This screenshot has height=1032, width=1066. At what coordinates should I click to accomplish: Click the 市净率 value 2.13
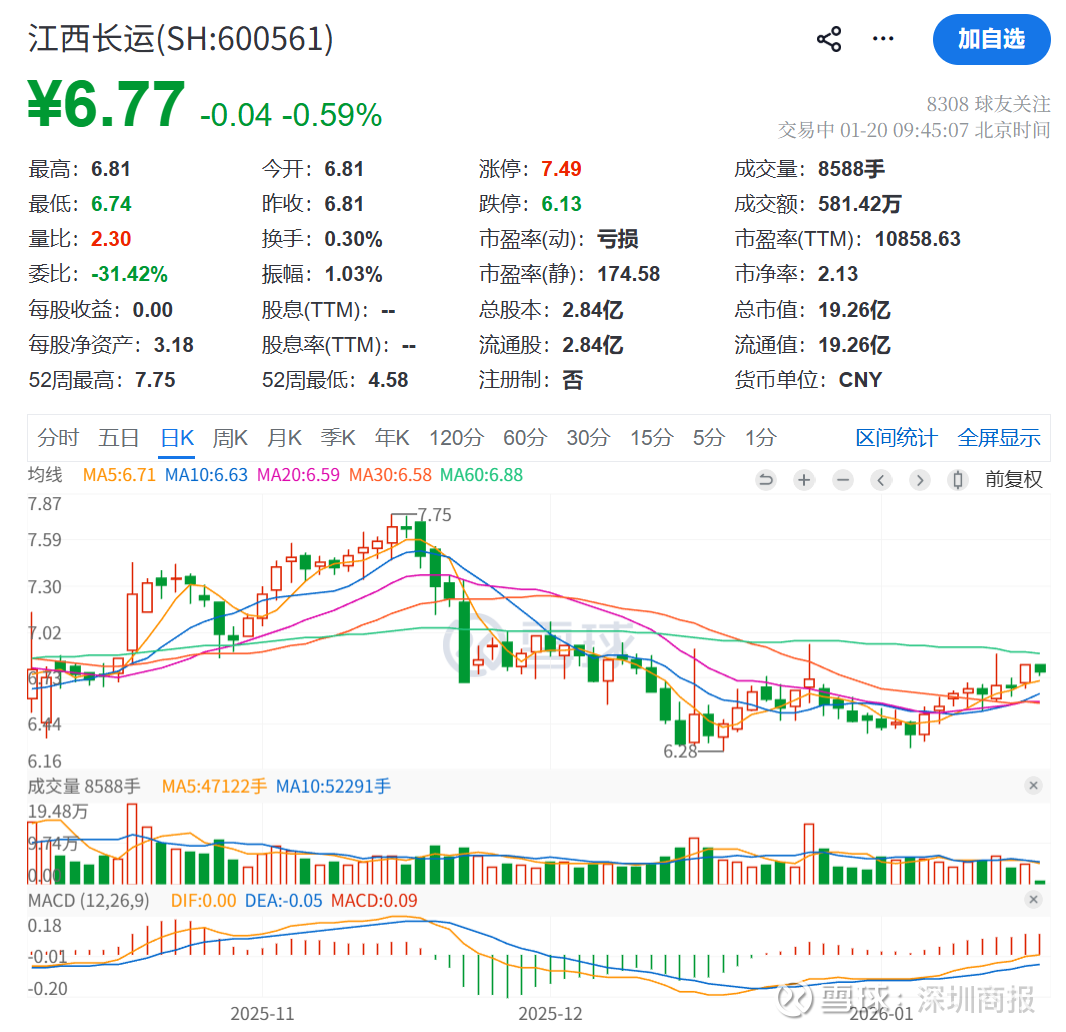tap(838, 275)
